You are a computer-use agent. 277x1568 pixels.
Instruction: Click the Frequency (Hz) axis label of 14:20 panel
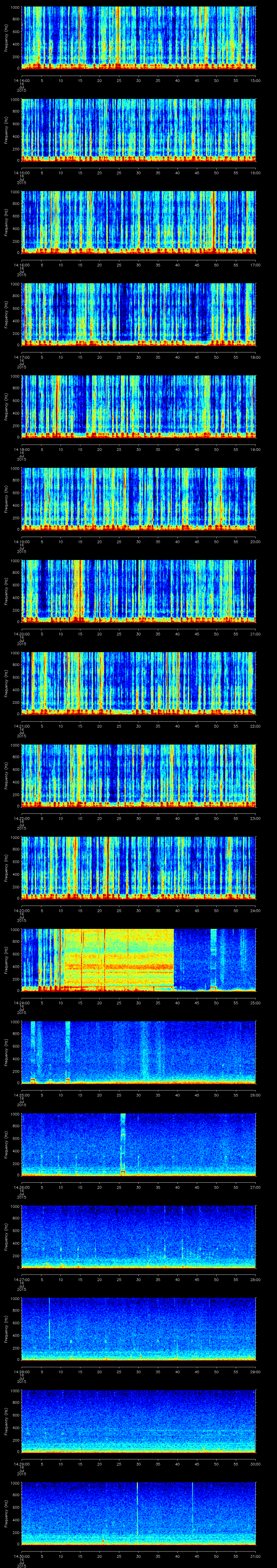coord(7,590)
